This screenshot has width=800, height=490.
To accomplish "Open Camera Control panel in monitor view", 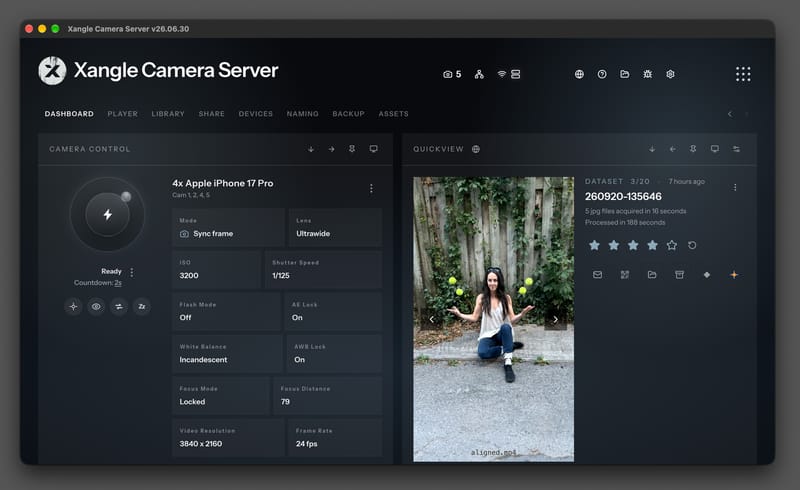I will [x=373, y=149].
